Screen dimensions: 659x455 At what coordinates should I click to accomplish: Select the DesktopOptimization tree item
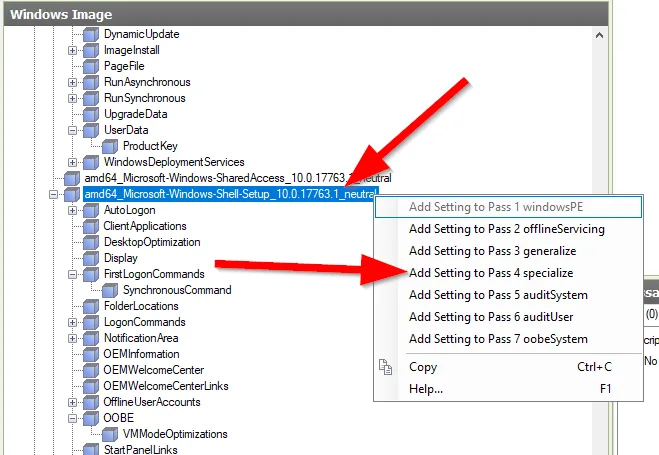point(152,242)
